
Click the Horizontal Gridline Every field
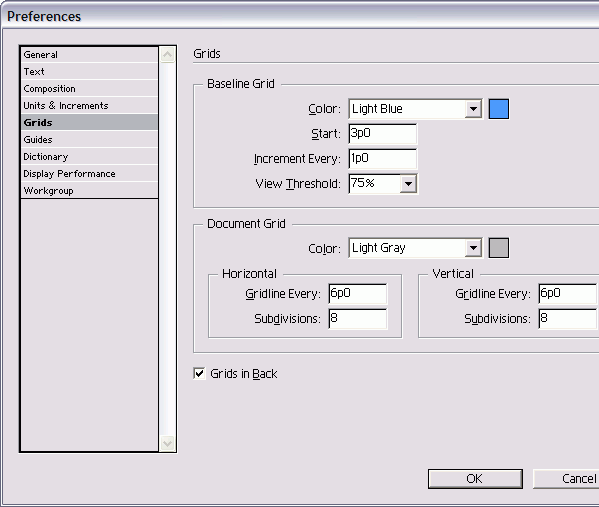point(358,293)
